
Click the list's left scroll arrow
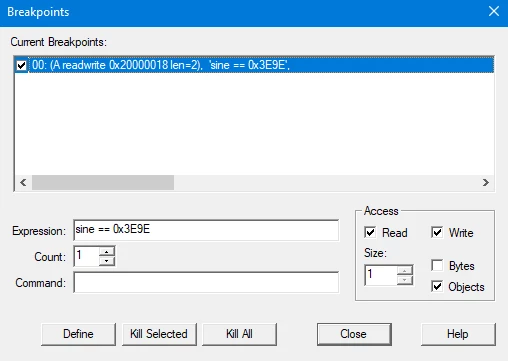click(x=23, y=182)
